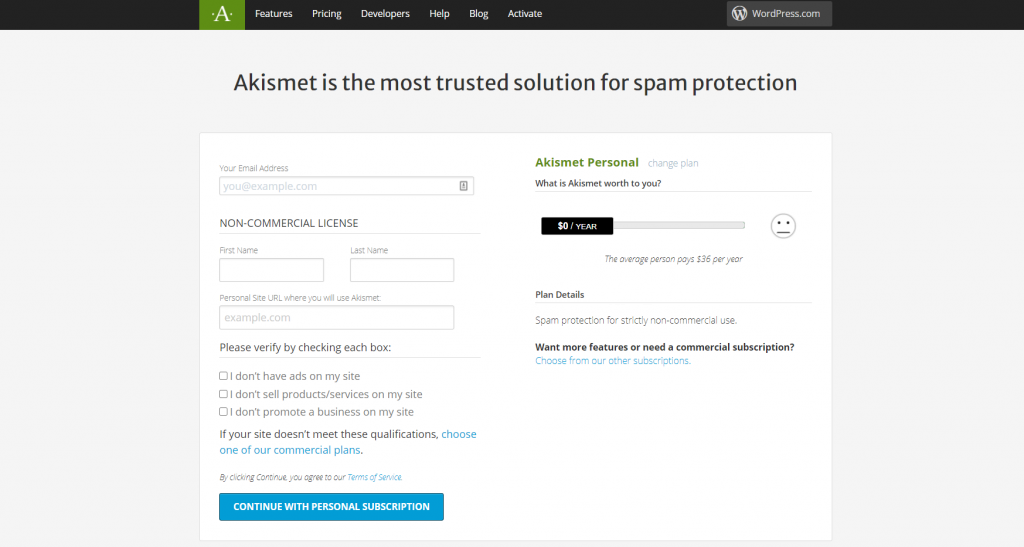Open the Developers nav link

tap(385, 14)
